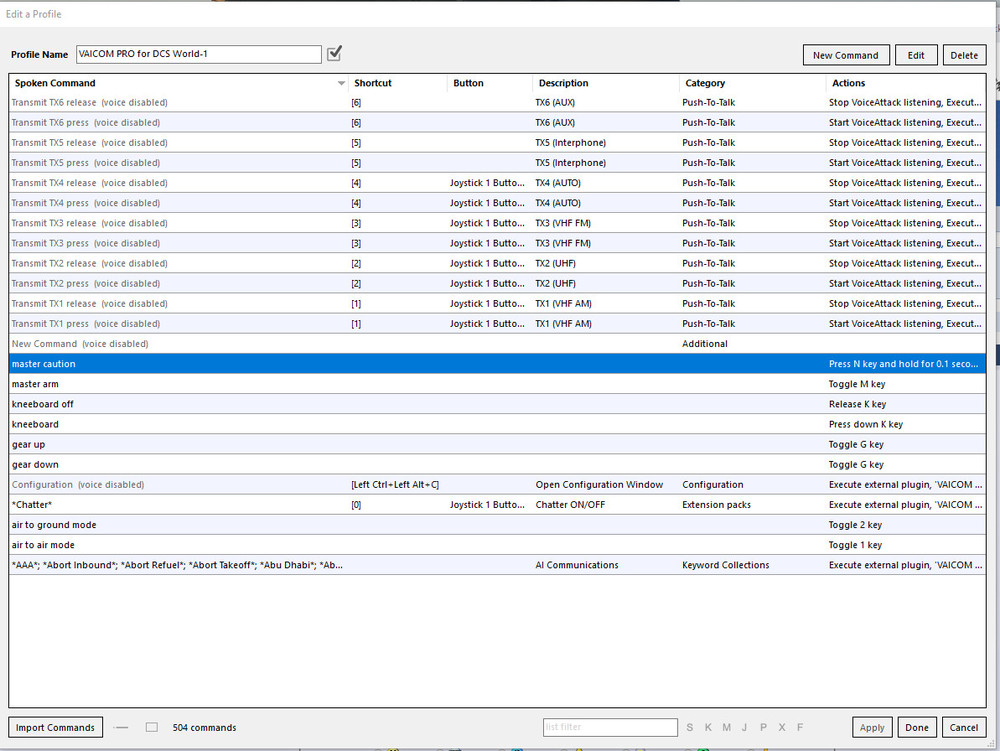Toggle the X filter letter icon
The height and width of the screenshot is (751, 1000).
point(781,727)
